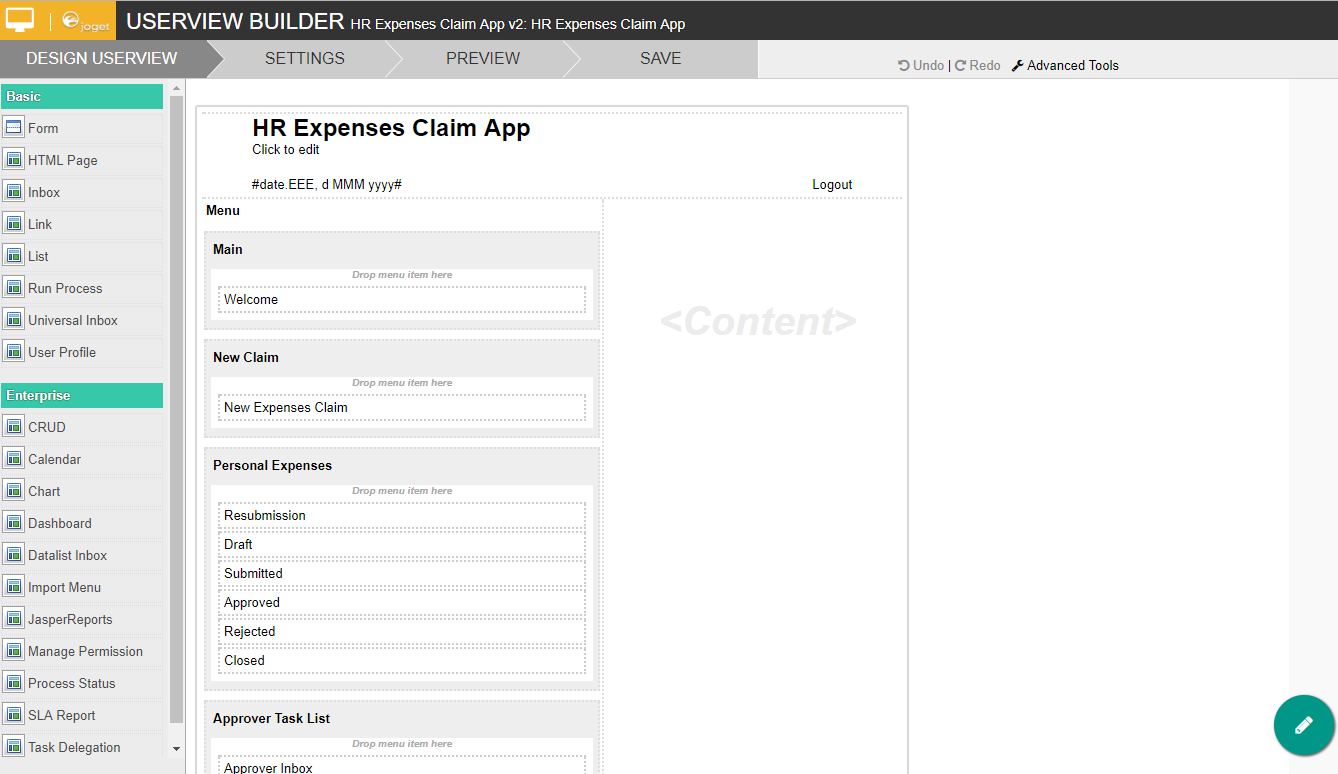Click the Link element icon
This screenshot has height=774, width=1338.
(x=13, y=223)
